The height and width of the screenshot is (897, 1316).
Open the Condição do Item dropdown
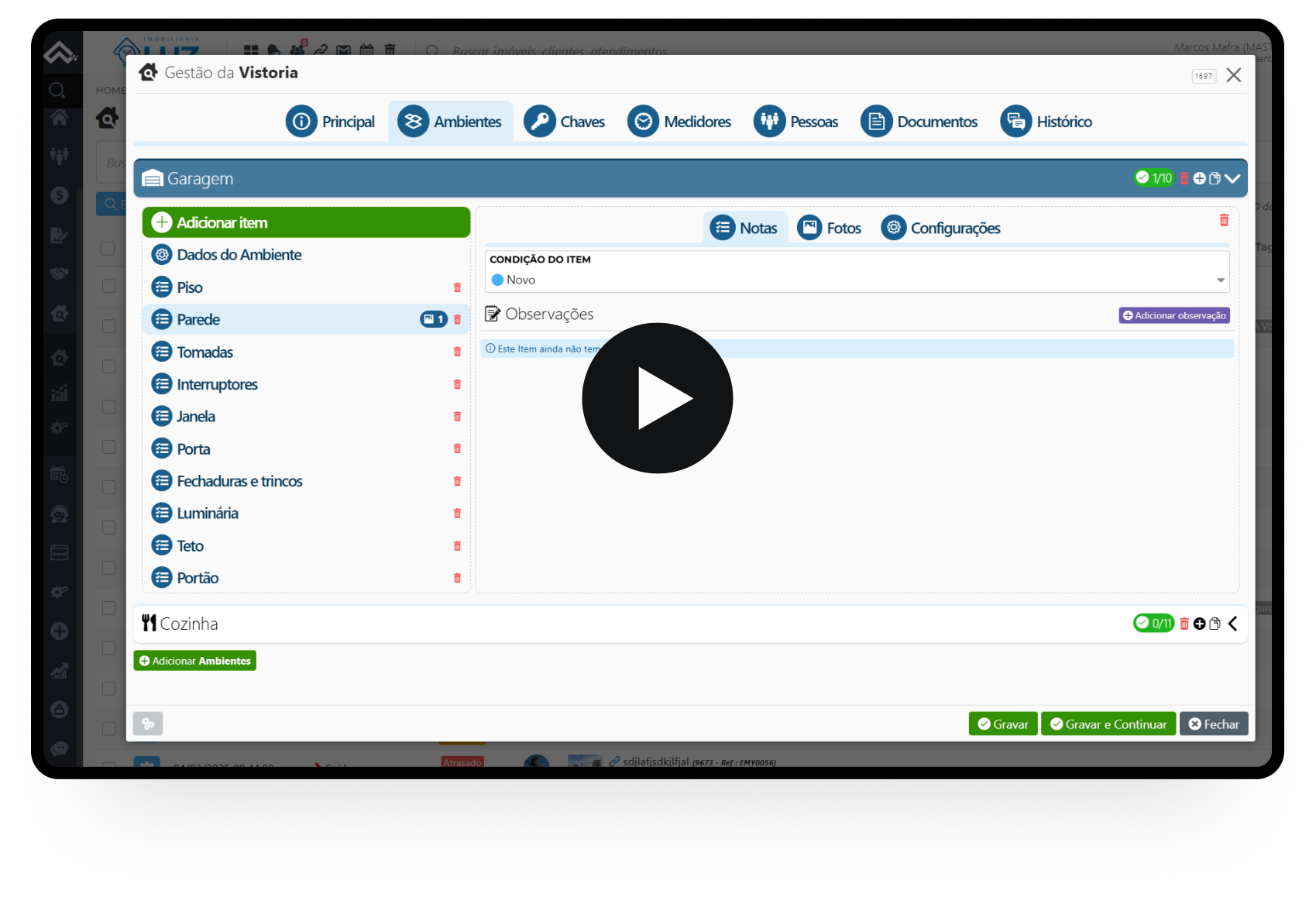[x=856, y=280]
